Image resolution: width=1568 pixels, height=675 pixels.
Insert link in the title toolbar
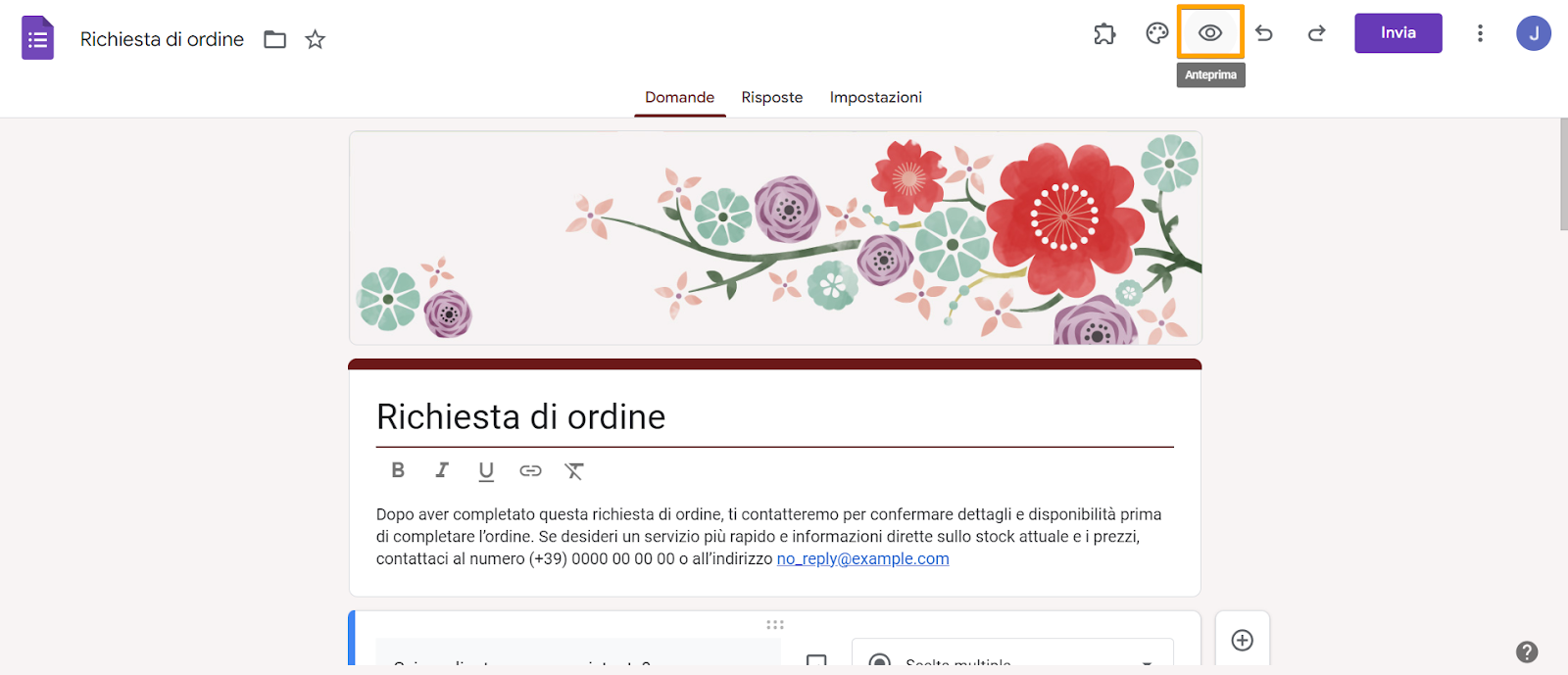click(x=530, y=471)
